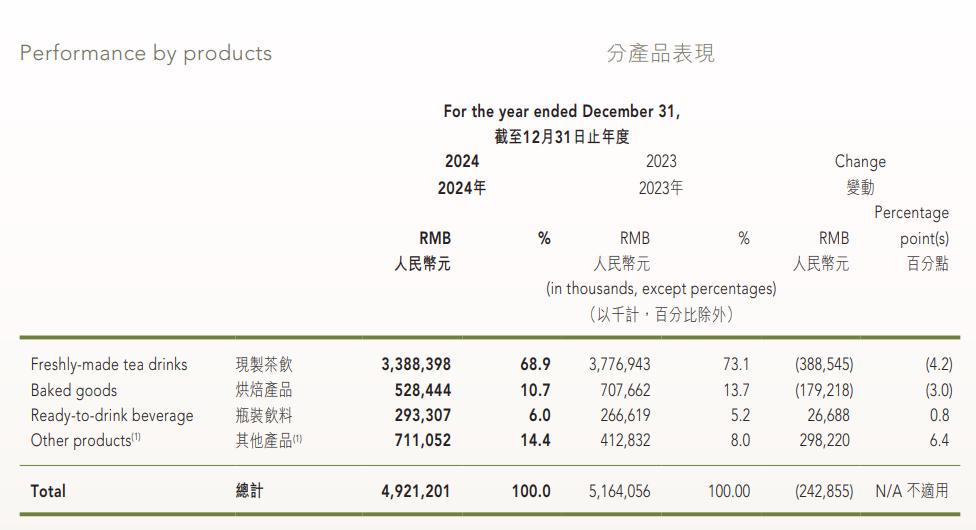Click the bold 2024 column header
The image size is (976, 530).
(461, 161)
